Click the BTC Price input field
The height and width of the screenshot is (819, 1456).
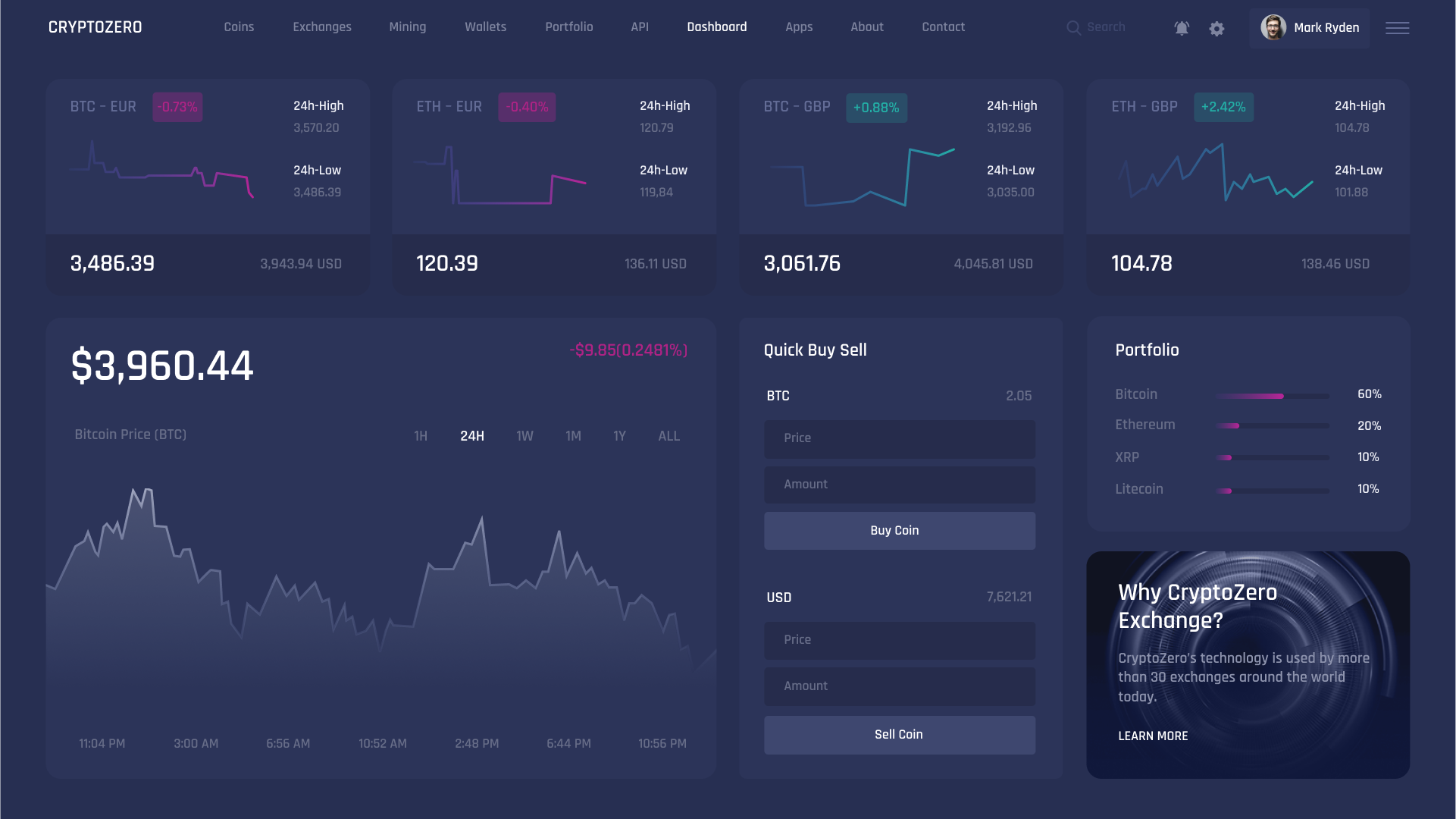(x=899, y=438)
